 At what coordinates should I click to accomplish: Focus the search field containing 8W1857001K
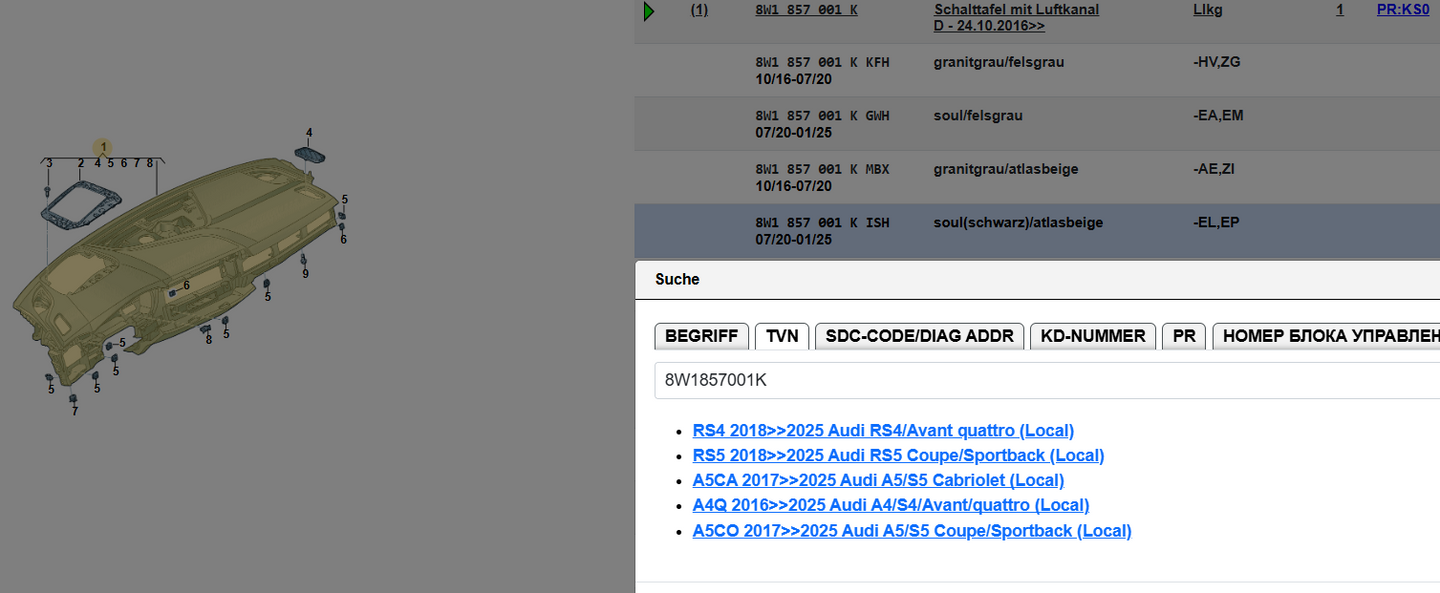1047,380
